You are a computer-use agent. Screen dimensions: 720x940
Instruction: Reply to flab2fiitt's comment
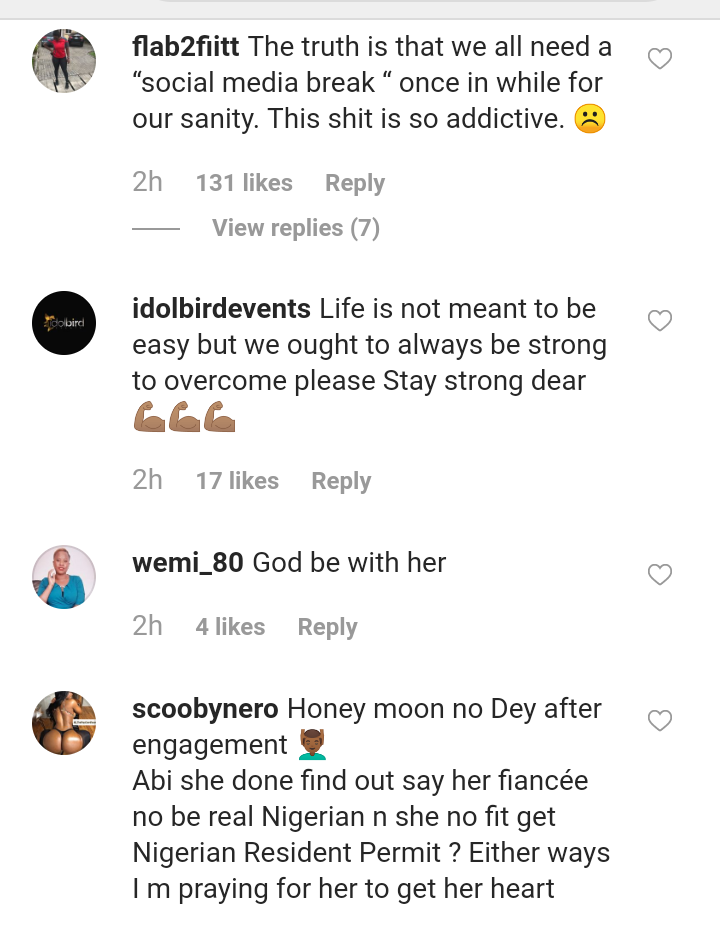[x=354, y=183]
